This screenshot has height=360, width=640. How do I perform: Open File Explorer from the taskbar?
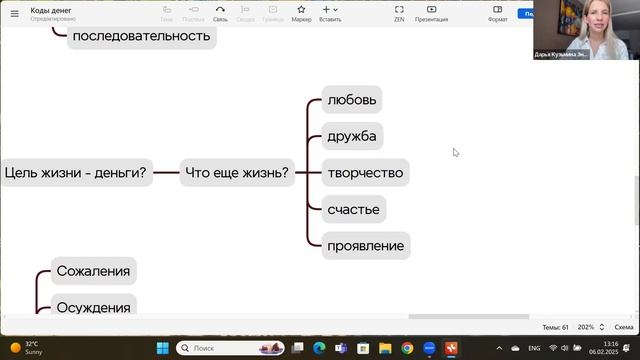(x=385, y=348)
